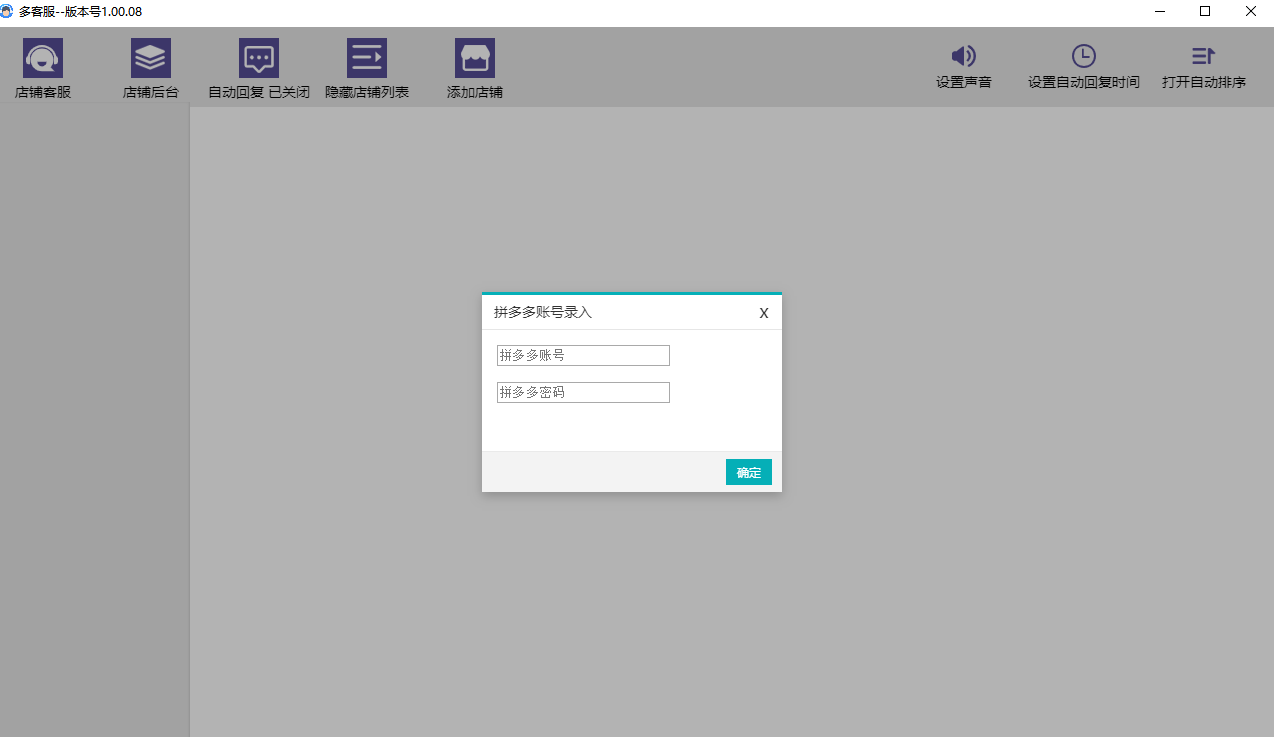Open the 店铺后台 layers icon
This screenshot has height=737, width=1274.
[151, 58]
